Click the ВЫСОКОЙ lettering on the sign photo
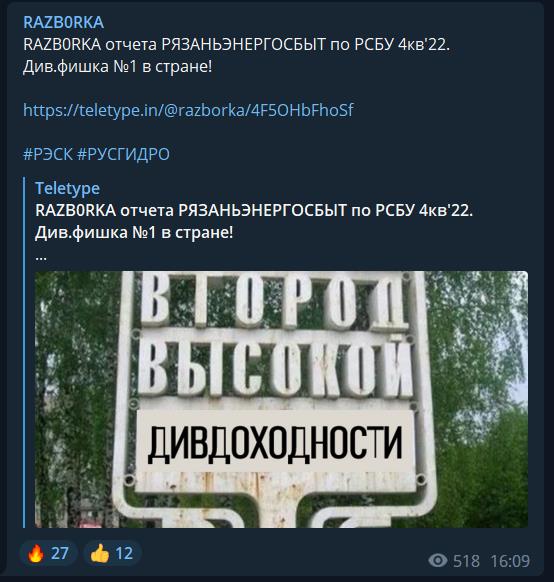 click(x=275, y=371)
